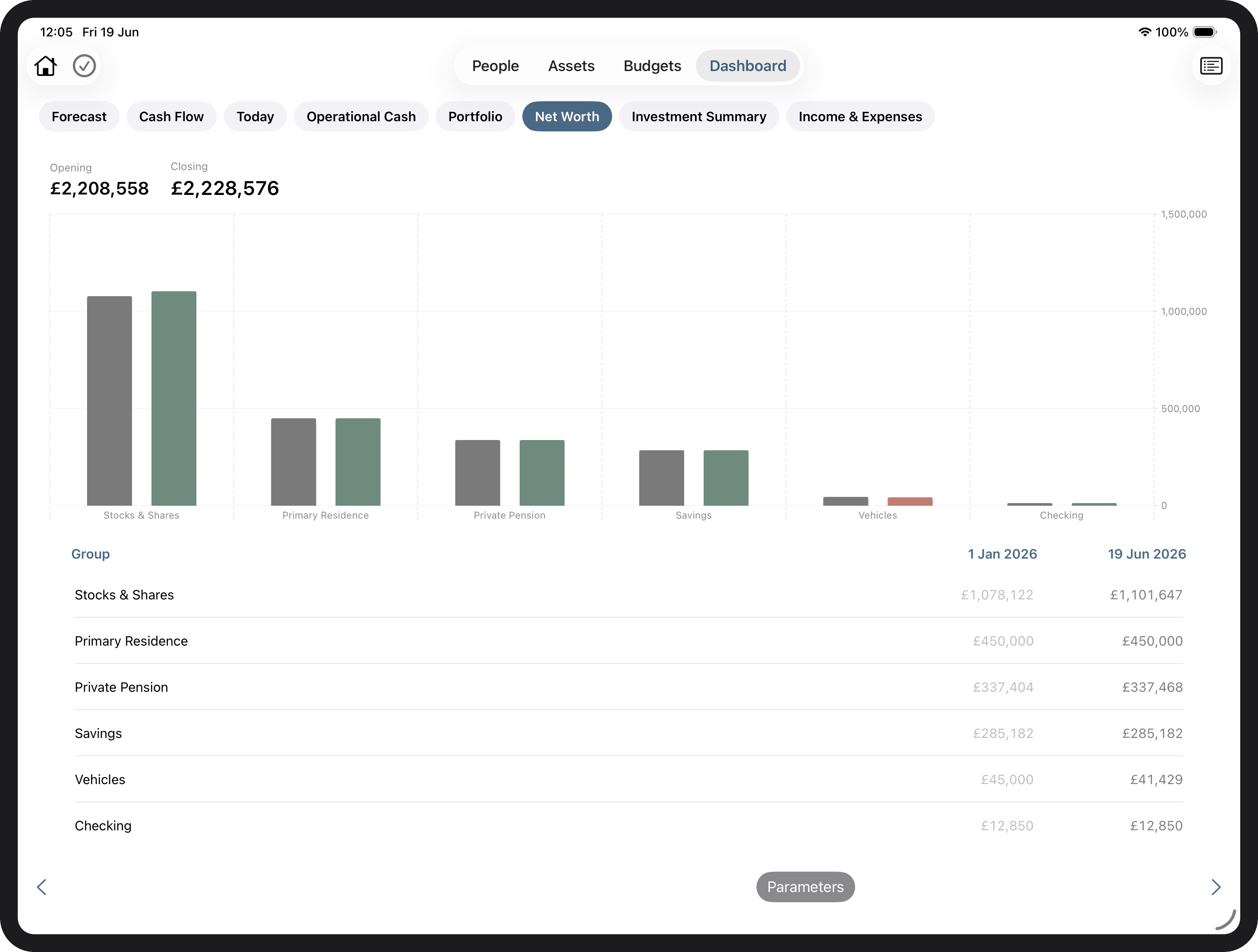Tap the green Stocks & Shares closing bar

[x=174, y=398]
